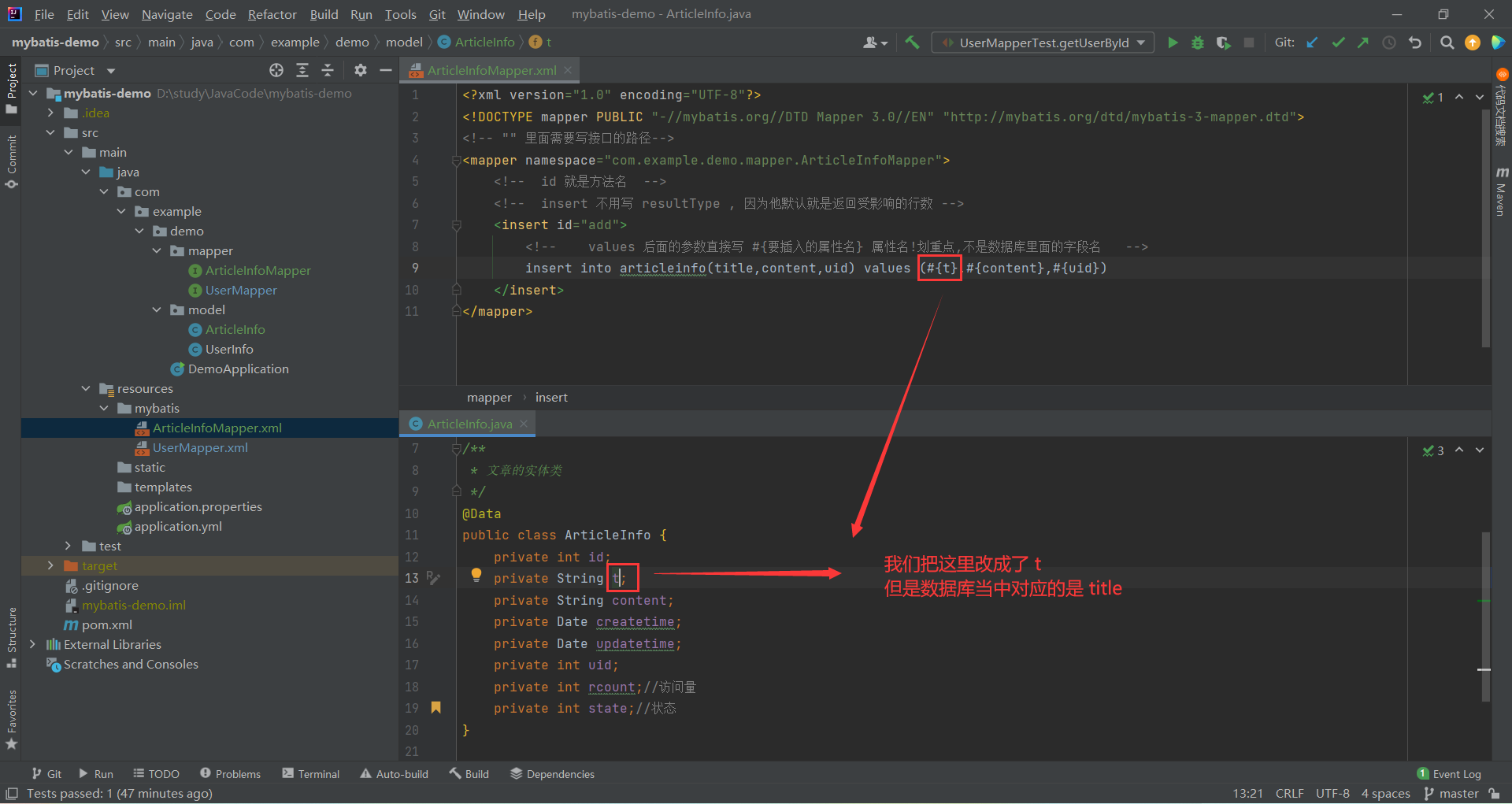
Task: Commit changes using Git checkmark icon
Action: pos(1338,43)
